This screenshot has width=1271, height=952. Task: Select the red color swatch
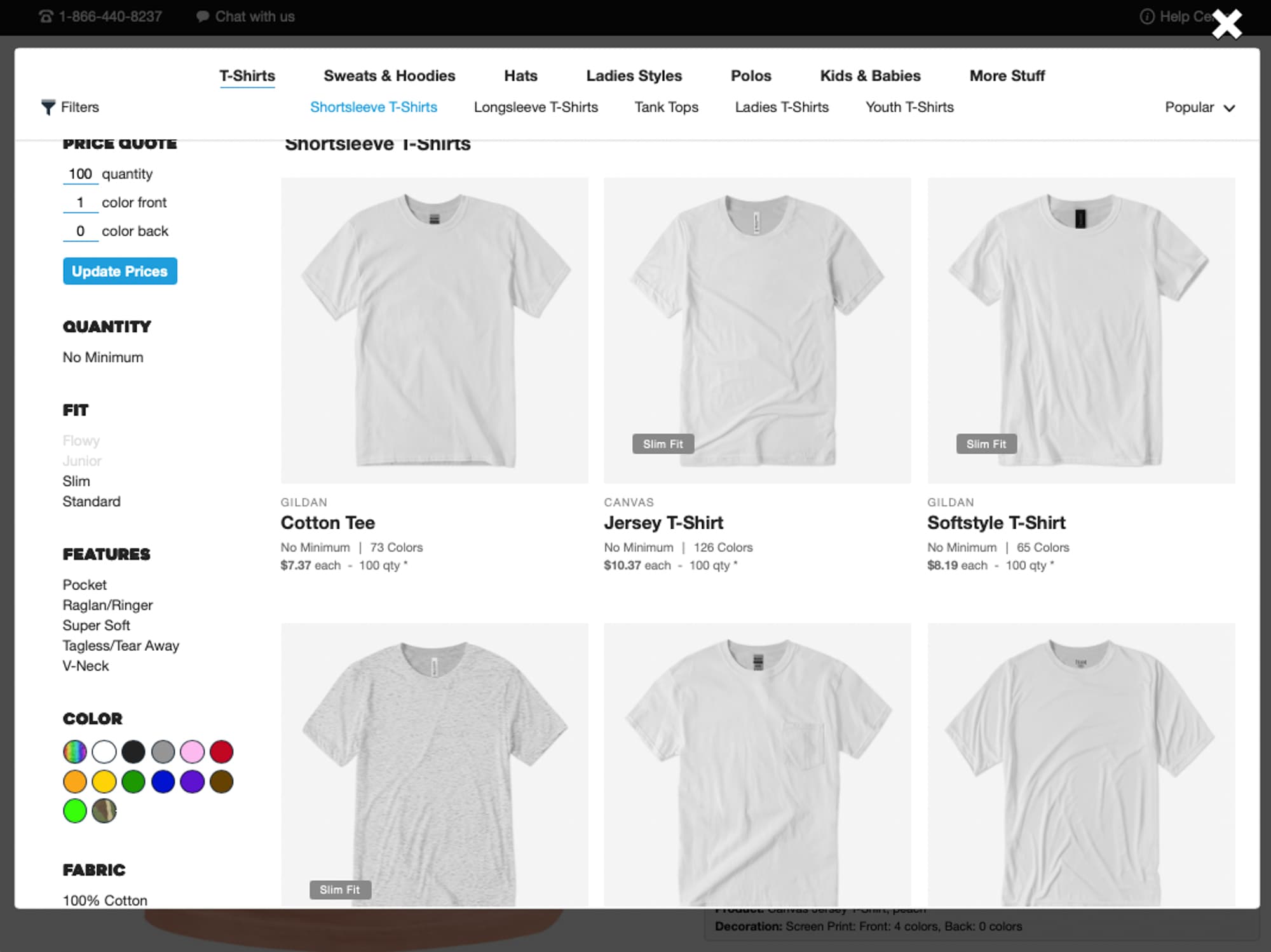222,752
